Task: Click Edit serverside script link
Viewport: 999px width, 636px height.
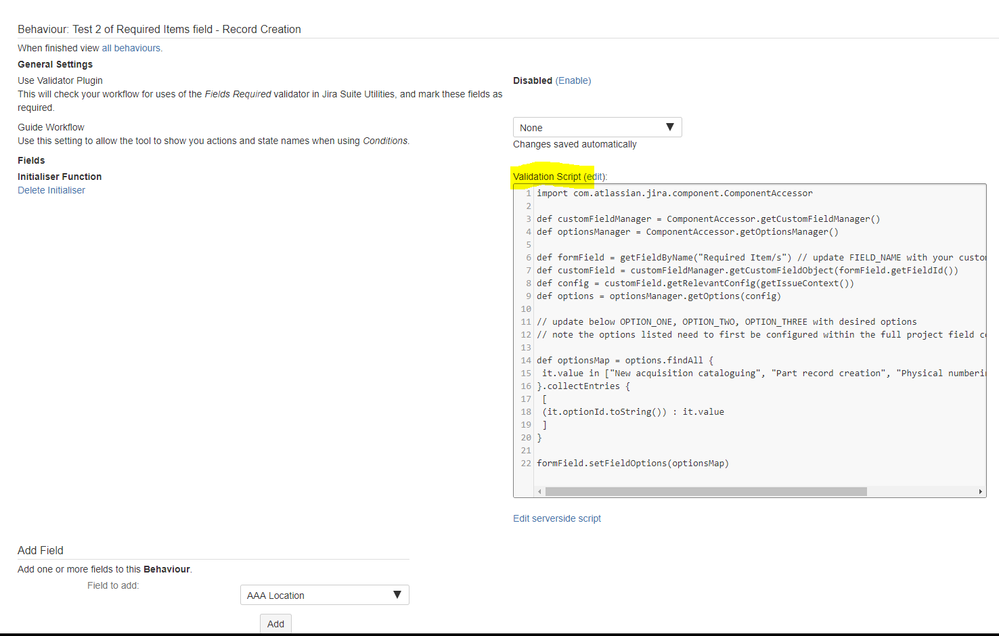Action: pyautogui.click(x=557, y=518)
